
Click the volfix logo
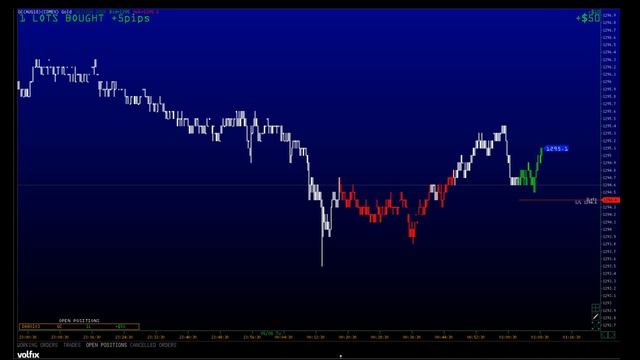click(x=29, y=355)
